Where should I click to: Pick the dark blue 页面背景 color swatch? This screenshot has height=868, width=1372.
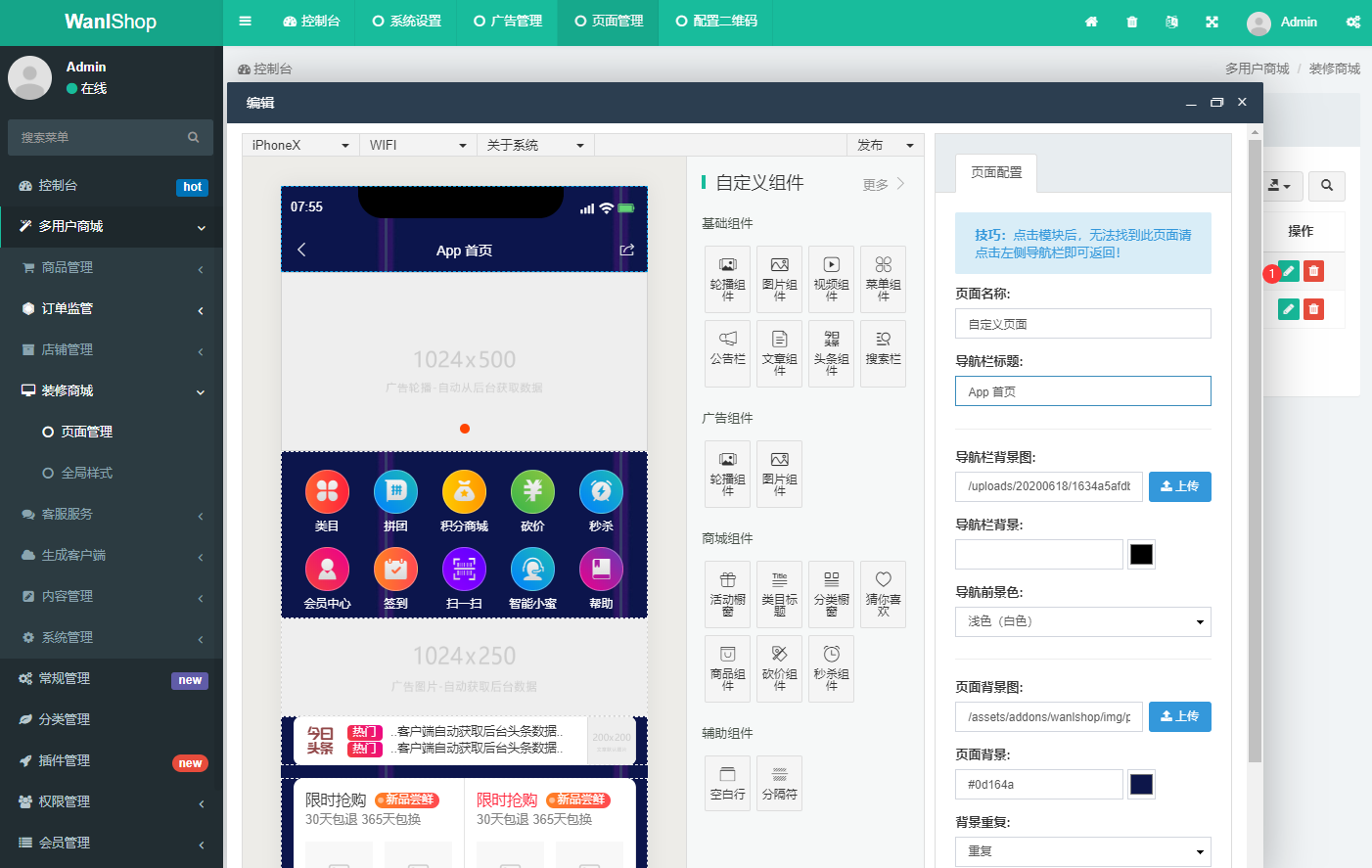coord(1141,784)
